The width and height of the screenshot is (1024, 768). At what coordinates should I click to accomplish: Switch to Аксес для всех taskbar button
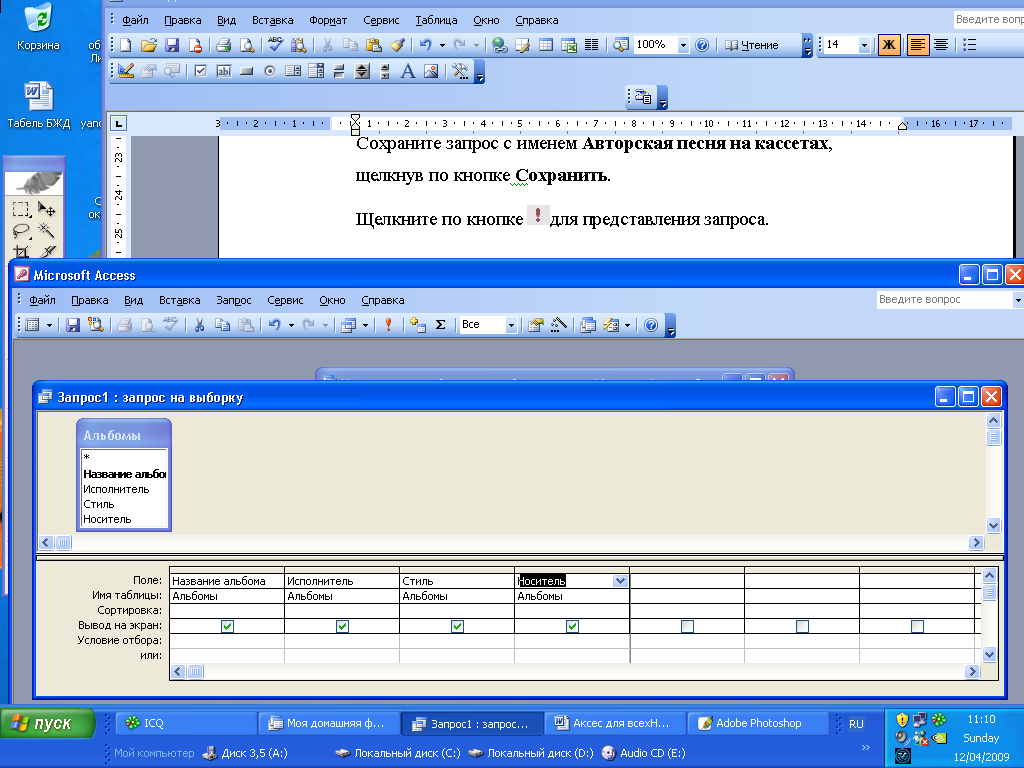tap(615, 724)
